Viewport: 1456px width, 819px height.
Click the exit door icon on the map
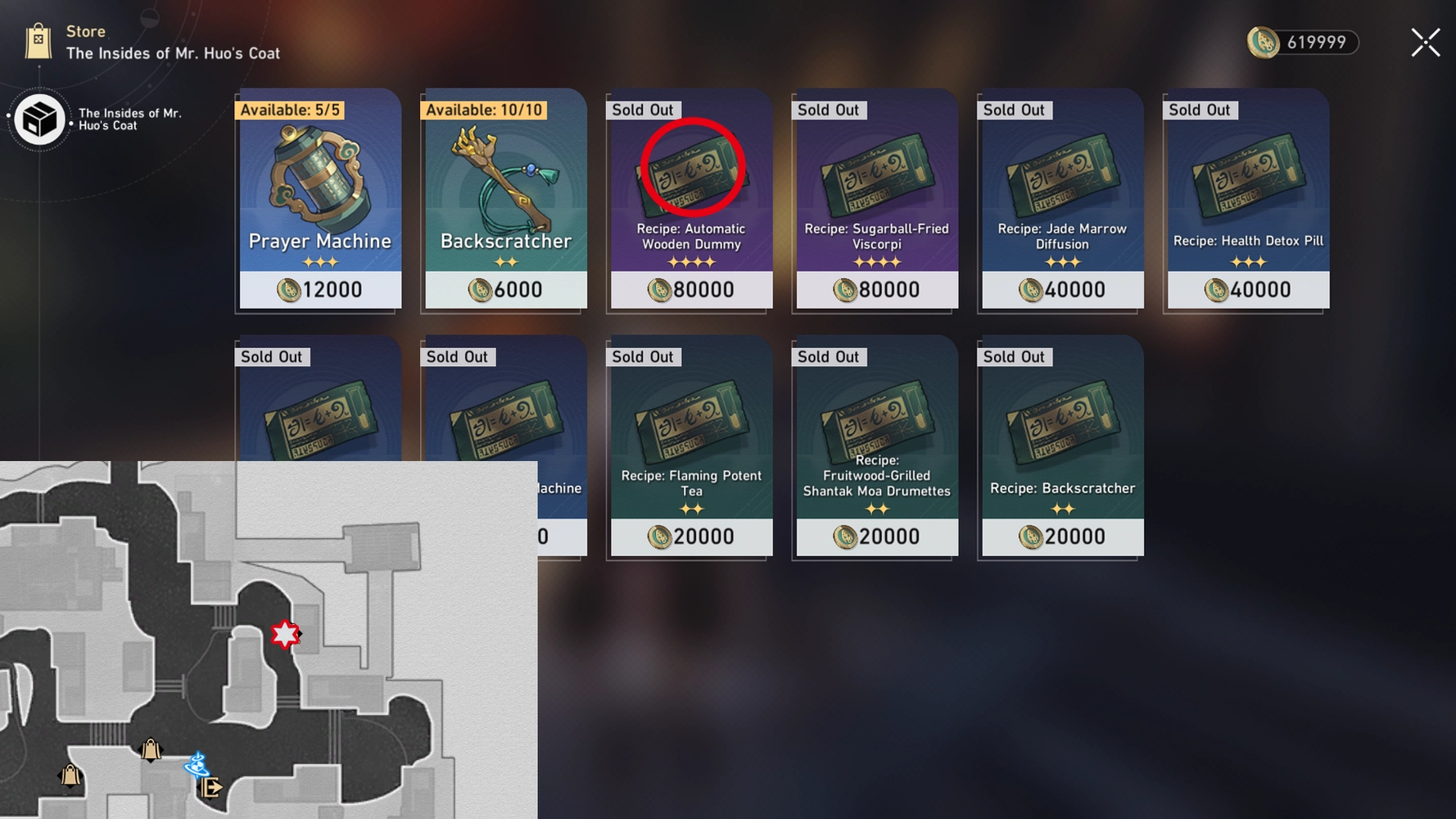click(210, 788)
